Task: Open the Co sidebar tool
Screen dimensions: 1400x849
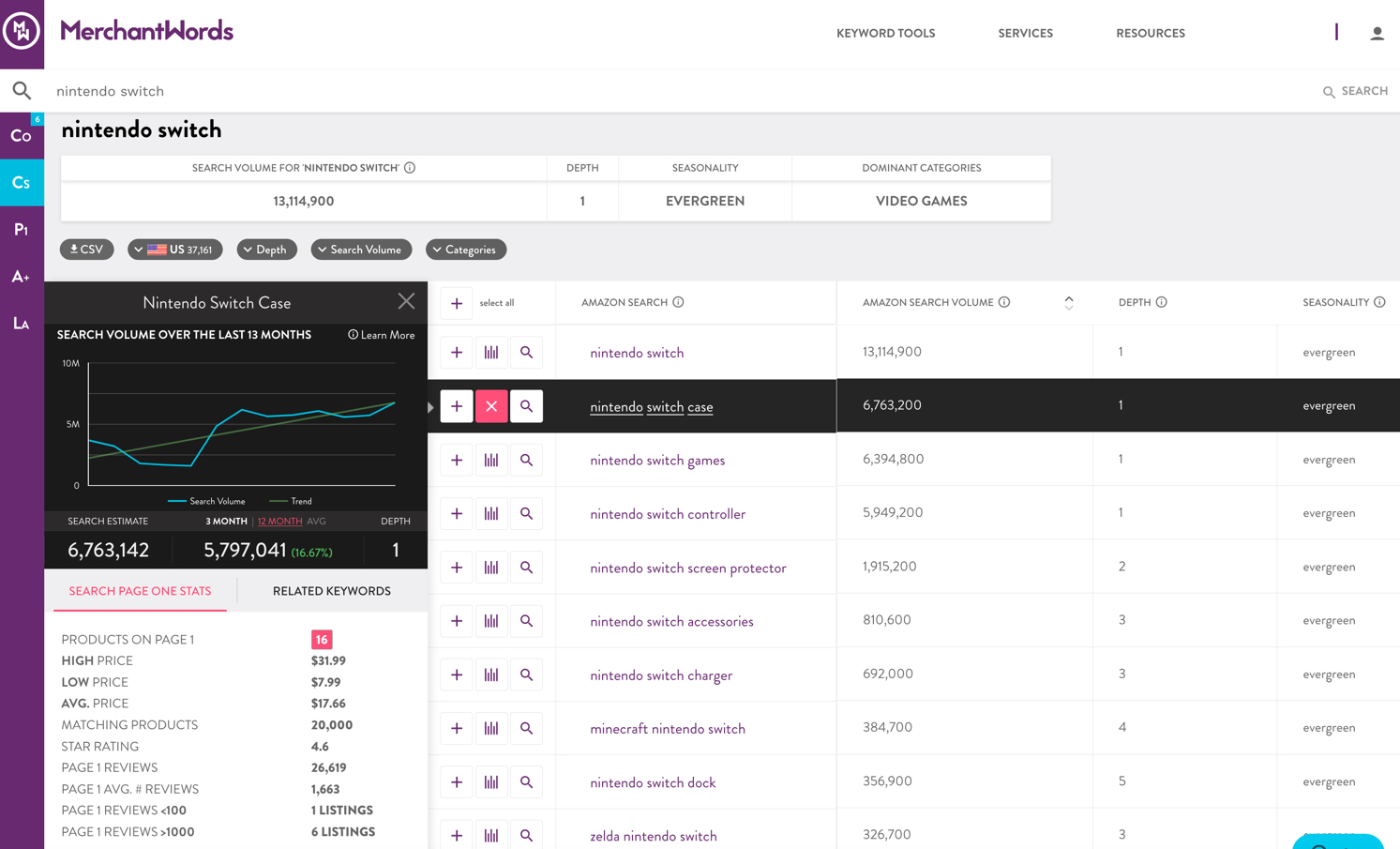Action: click(22, 136)
